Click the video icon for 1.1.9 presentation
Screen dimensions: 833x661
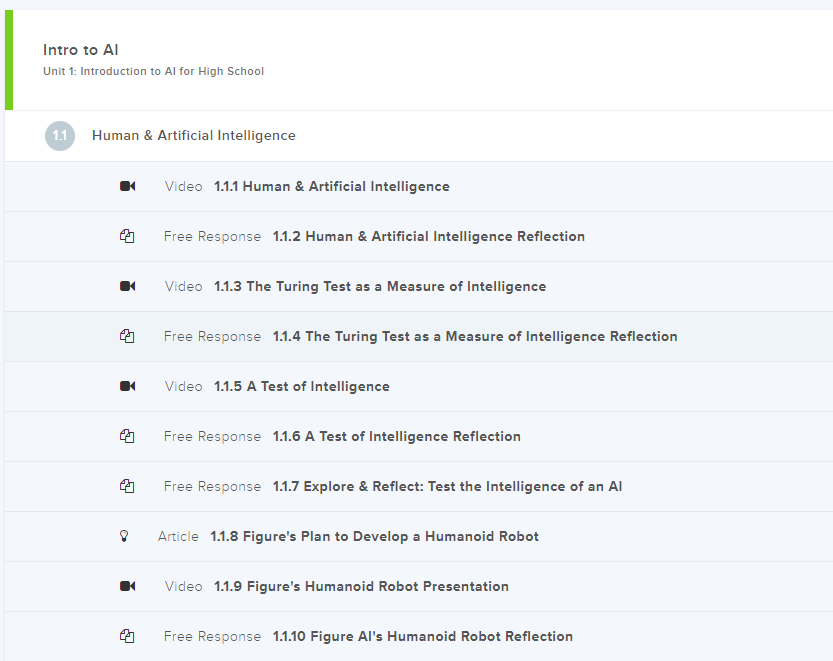[127, 586]
